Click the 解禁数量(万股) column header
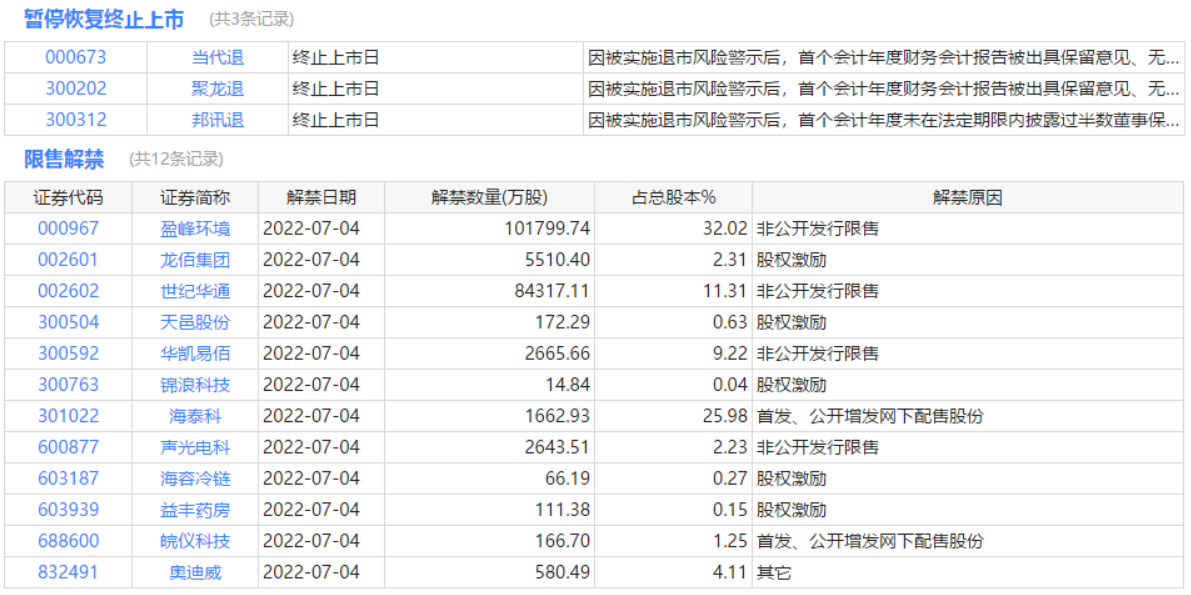The height and width of the screenshot is (595, 1191). 489,198
